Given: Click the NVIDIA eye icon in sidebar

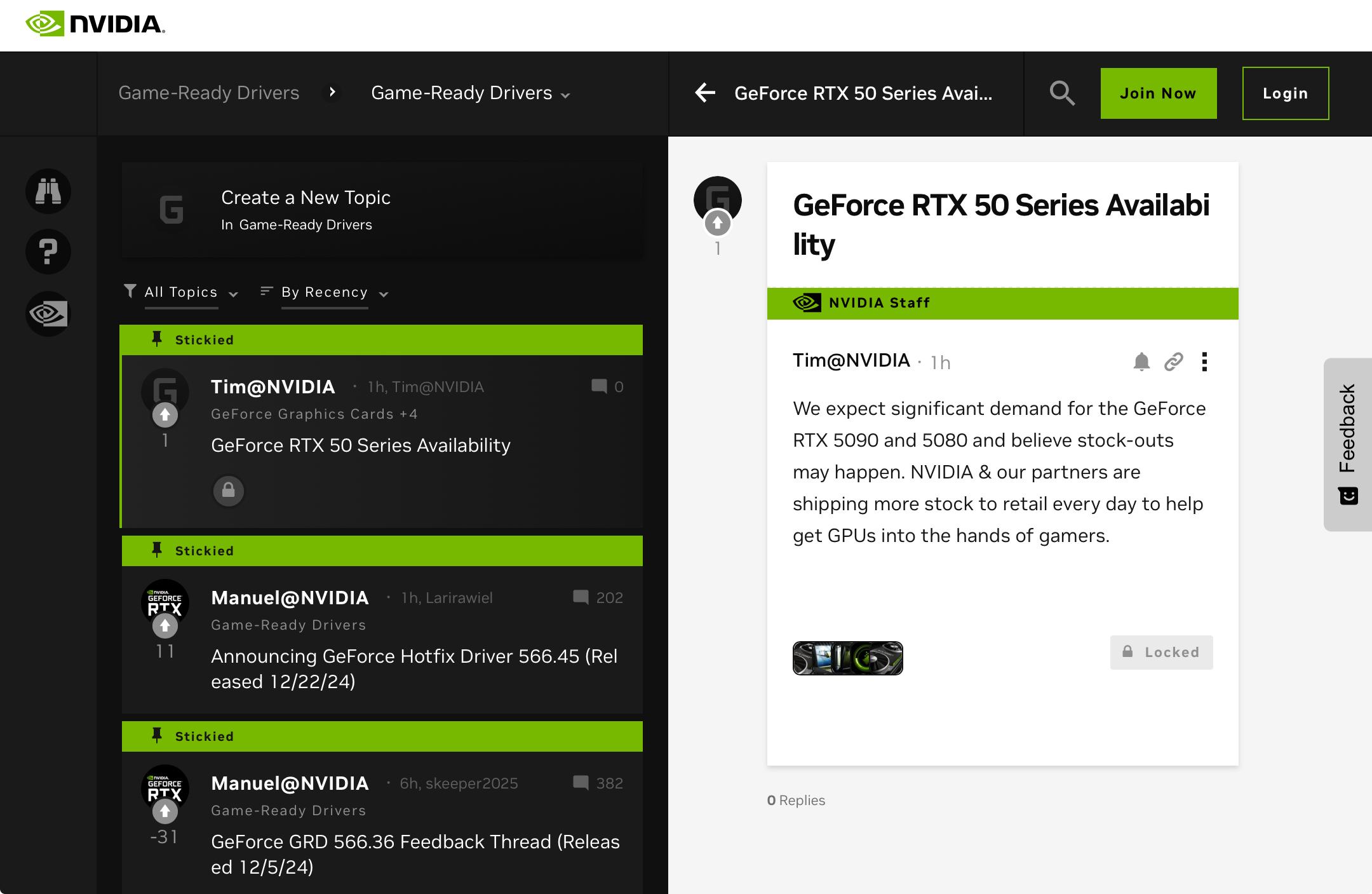Looking at the screenshot, I should (48, 313).
